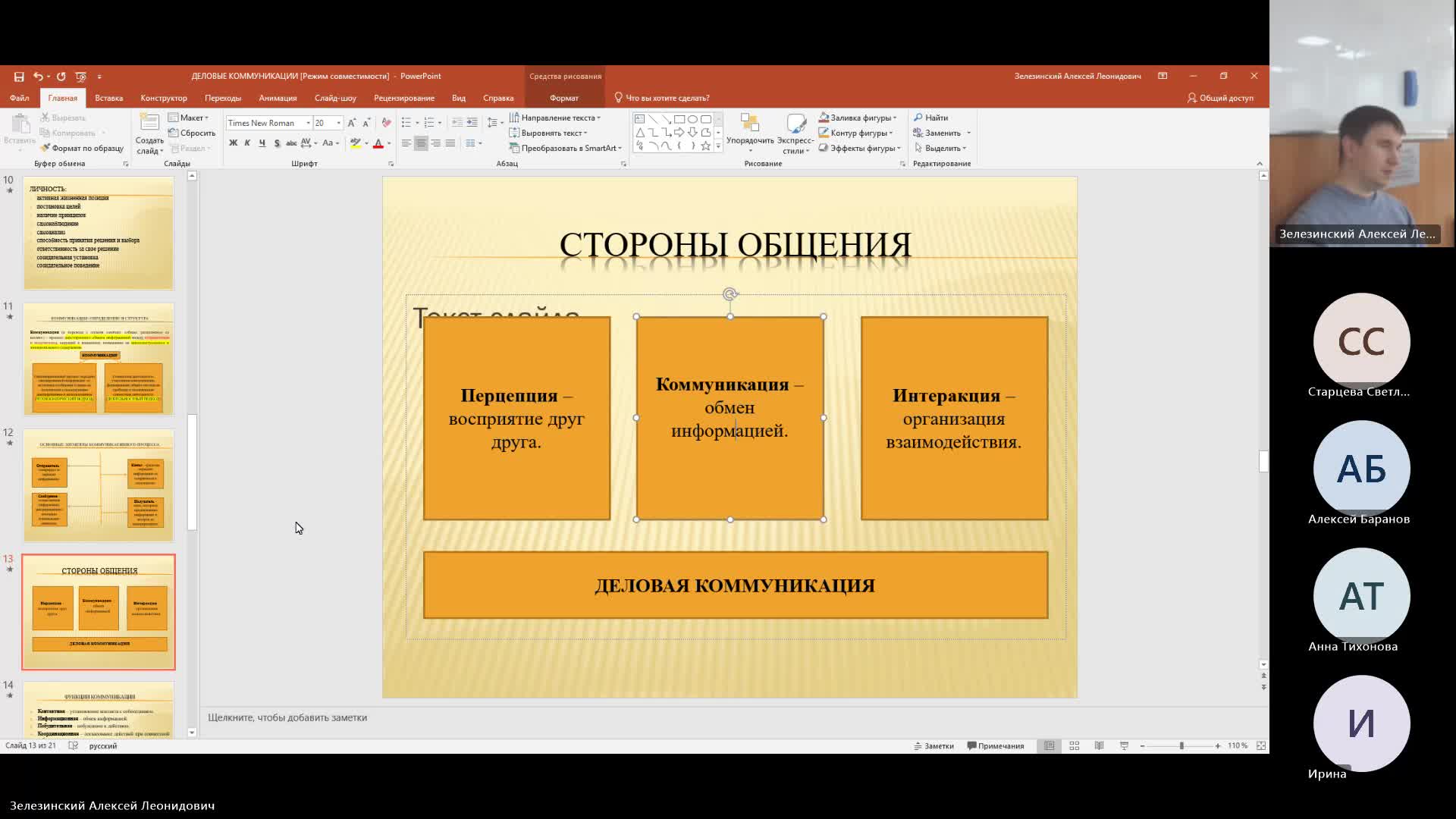Fit slide to current window icon

(1261, 746)
